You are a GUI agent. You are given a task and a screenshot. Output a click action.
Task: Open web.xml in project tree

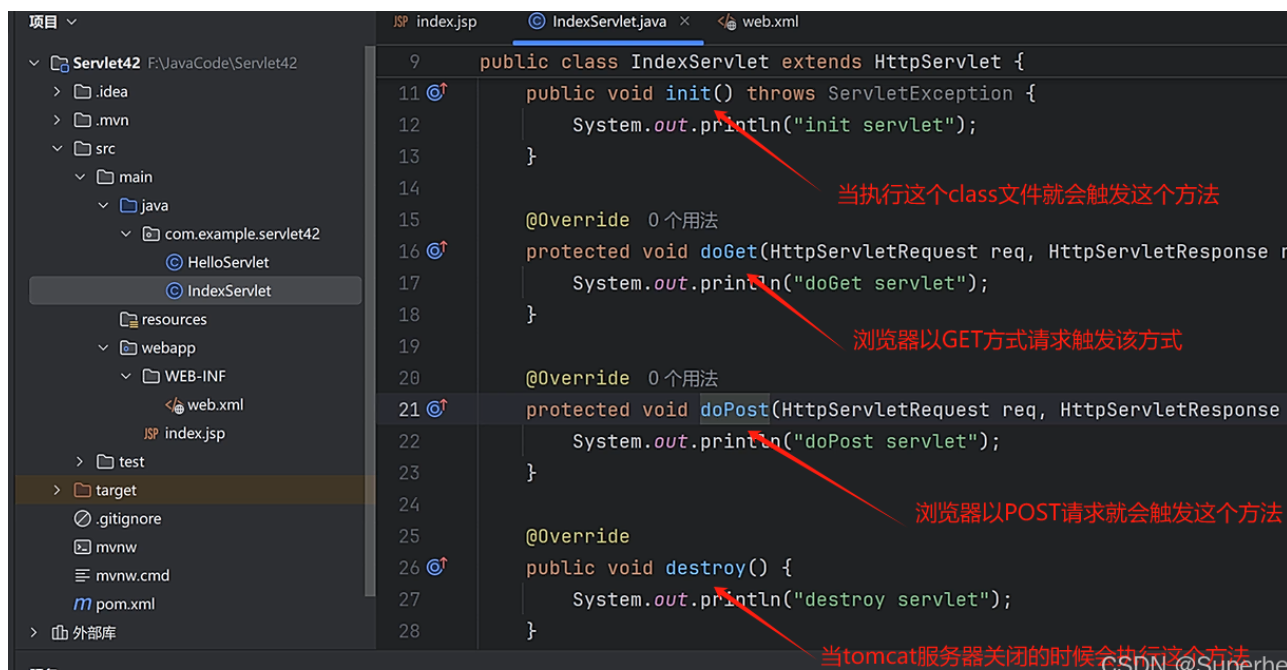(215, 405)
